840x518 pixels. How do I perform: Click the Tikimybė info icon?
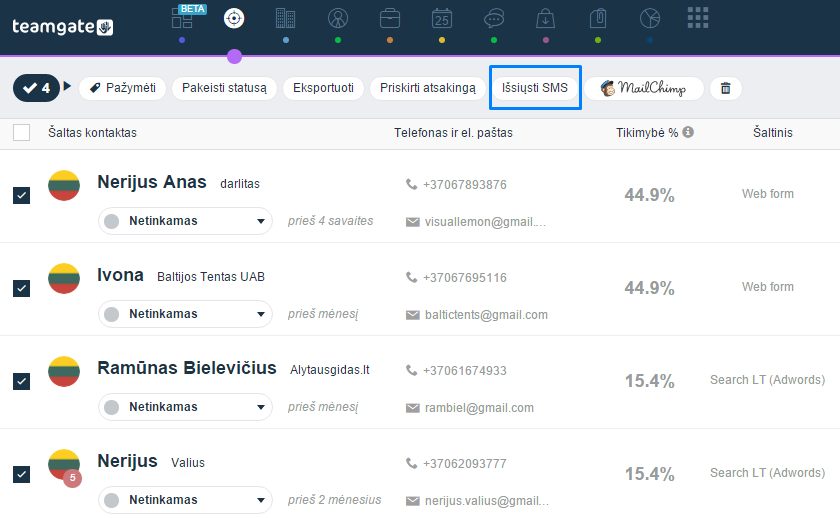point(688,132)
